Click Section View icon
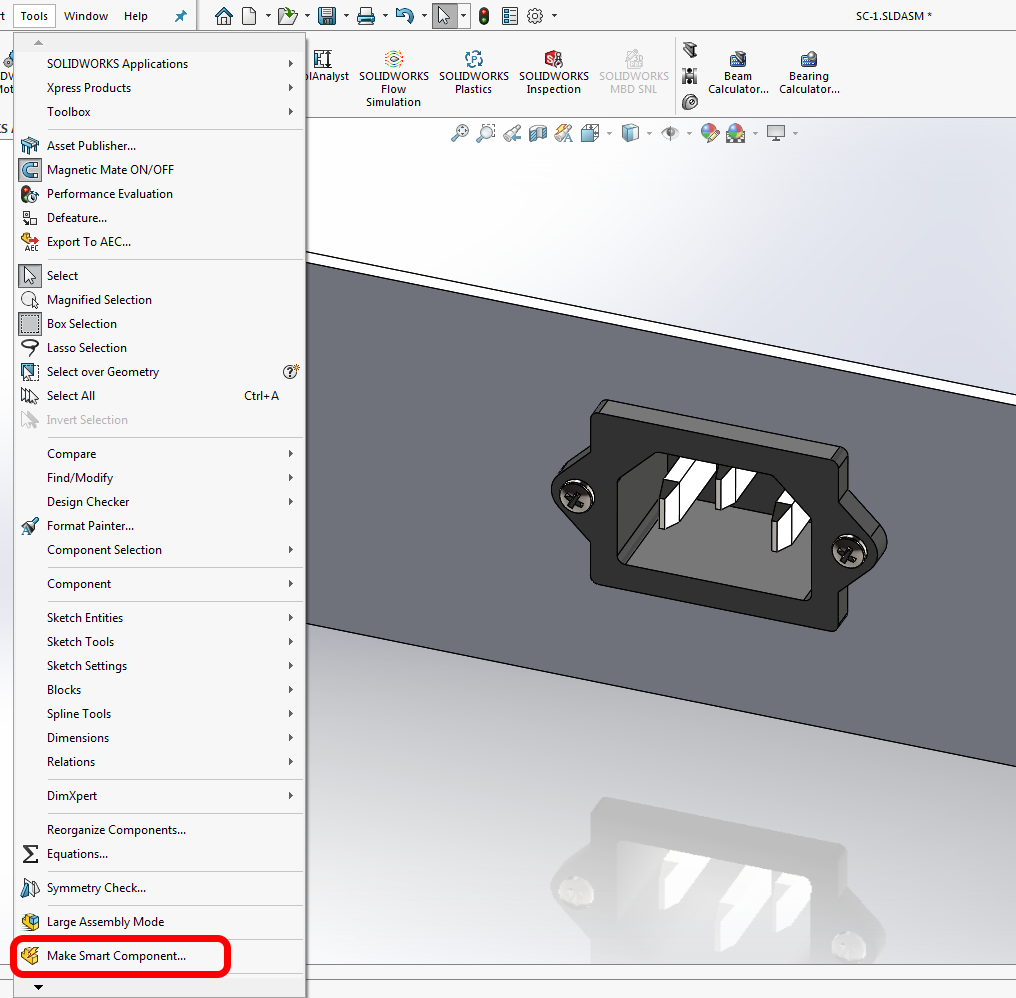 (538, 133)
